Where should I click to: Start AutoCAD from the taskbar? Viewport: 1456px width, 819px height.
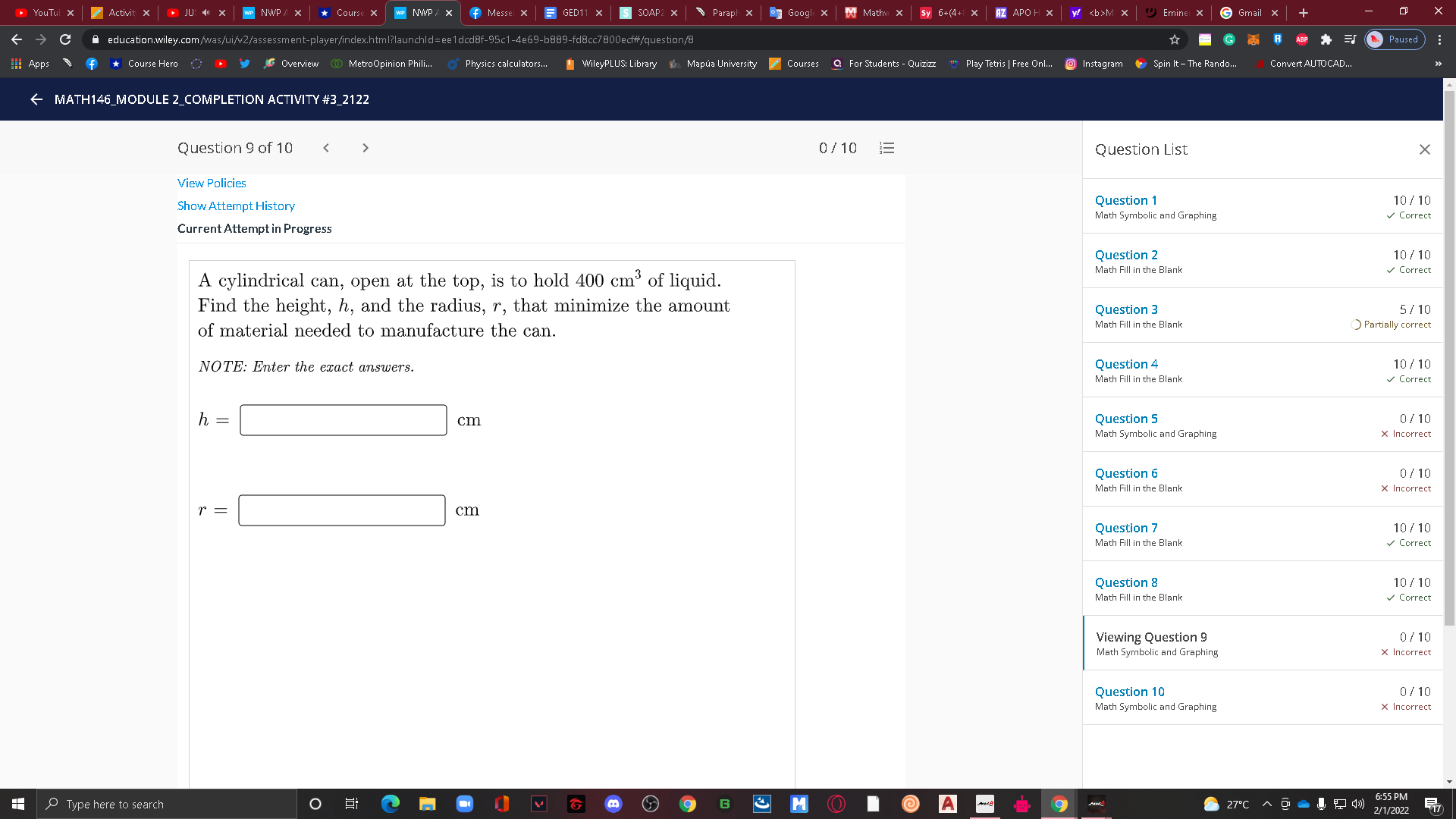pyautogui.click(x=948, y=804)
